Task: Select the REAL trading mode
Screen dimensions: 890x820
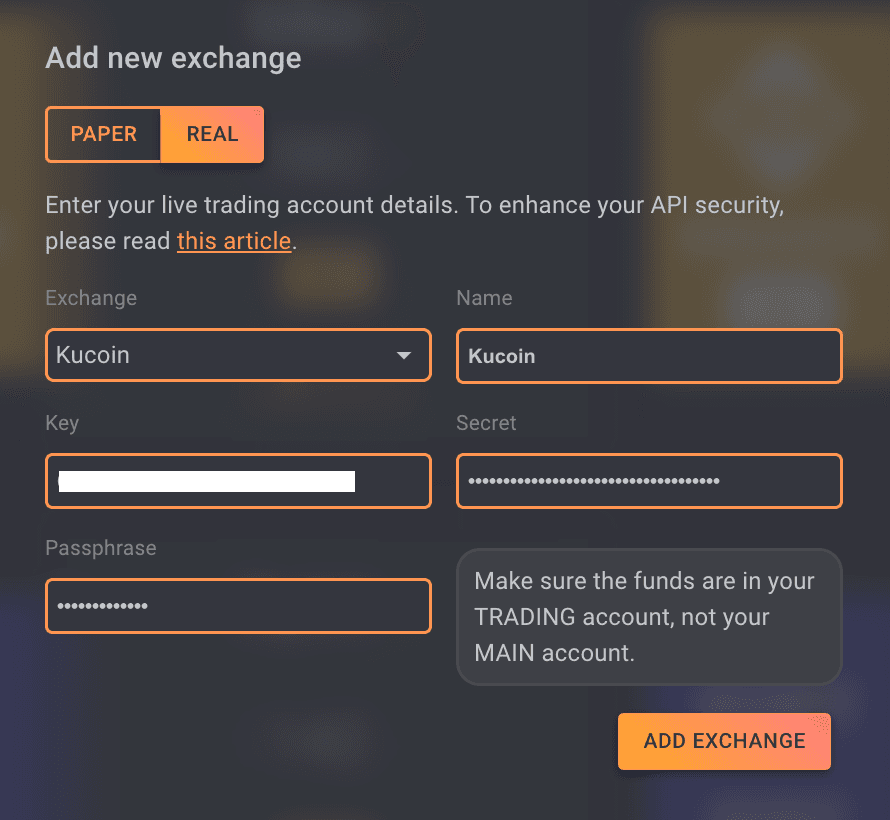Action: coord(212,134)
